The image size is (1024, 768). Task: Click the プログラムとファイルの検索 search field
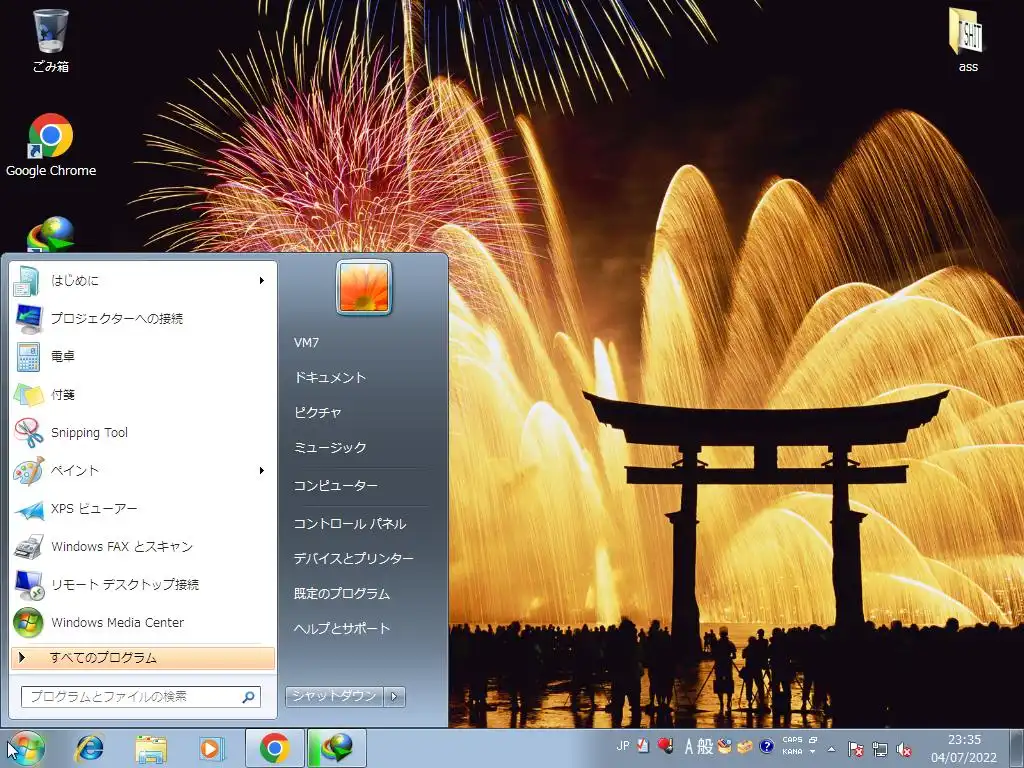[141, 697]
